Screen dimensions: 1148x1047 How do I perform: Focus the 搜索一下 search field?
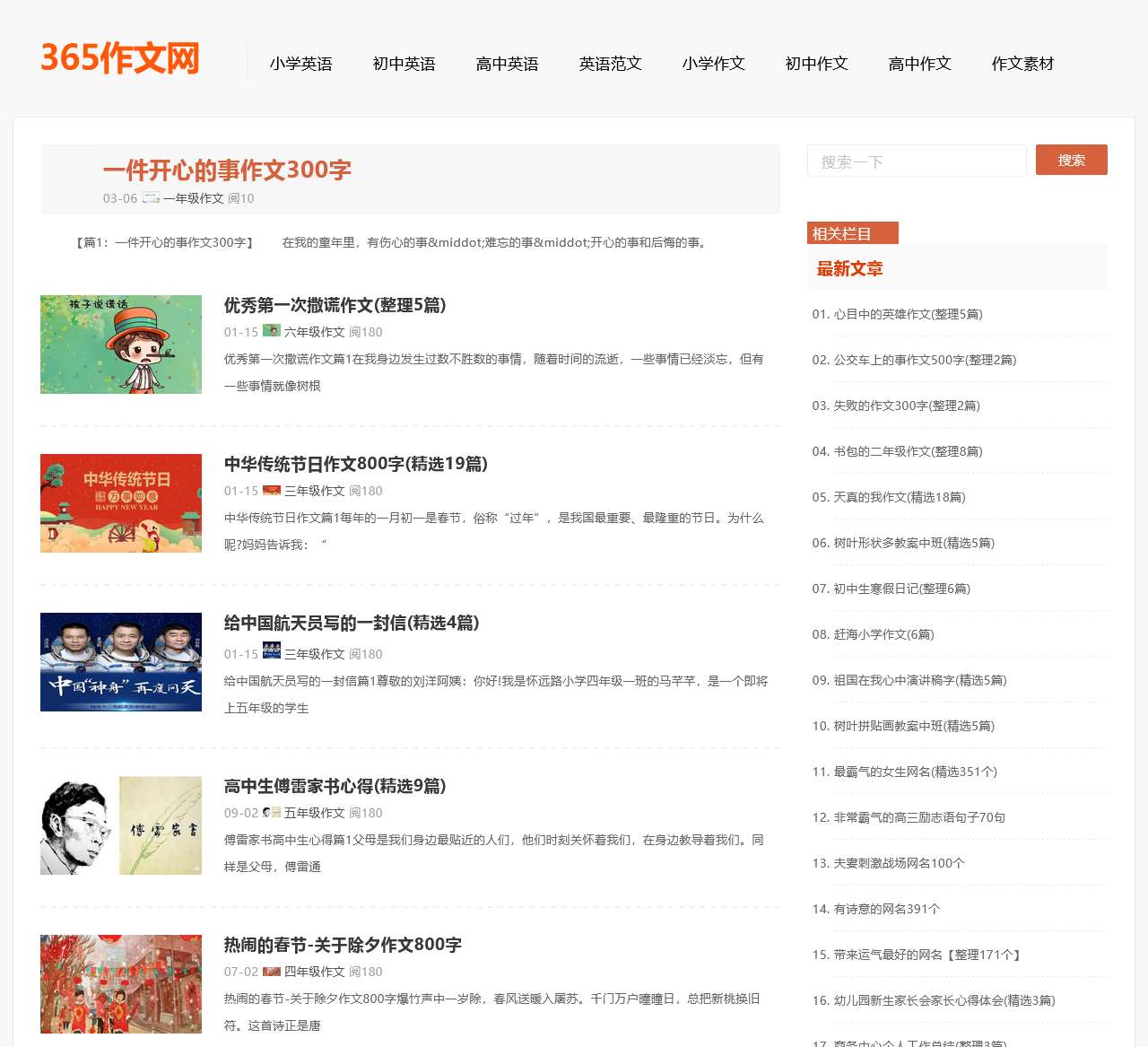(917, 161)
